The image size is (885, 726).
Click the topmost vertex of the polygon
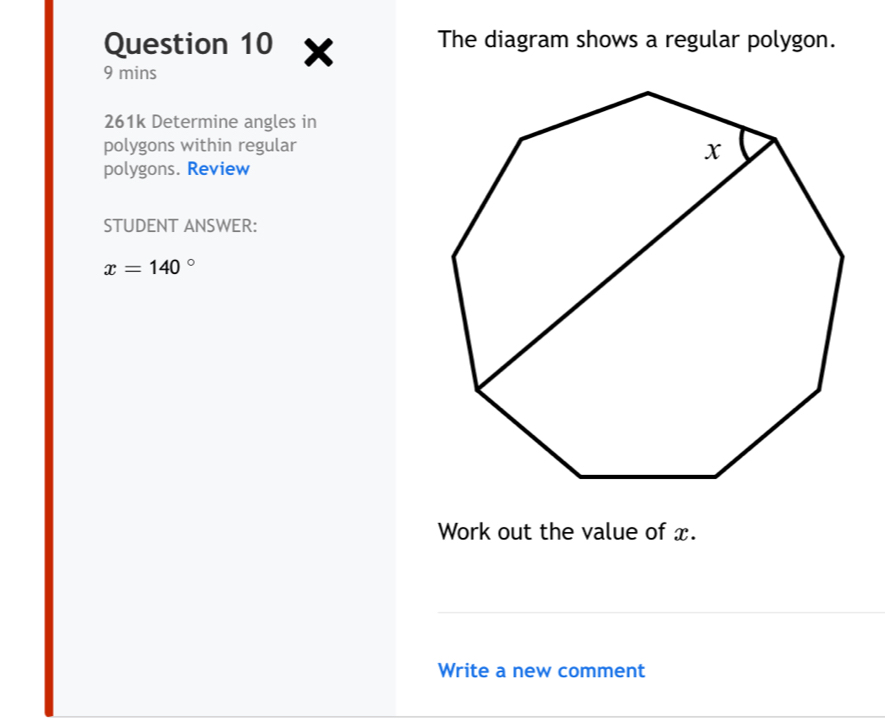[649, 93]
